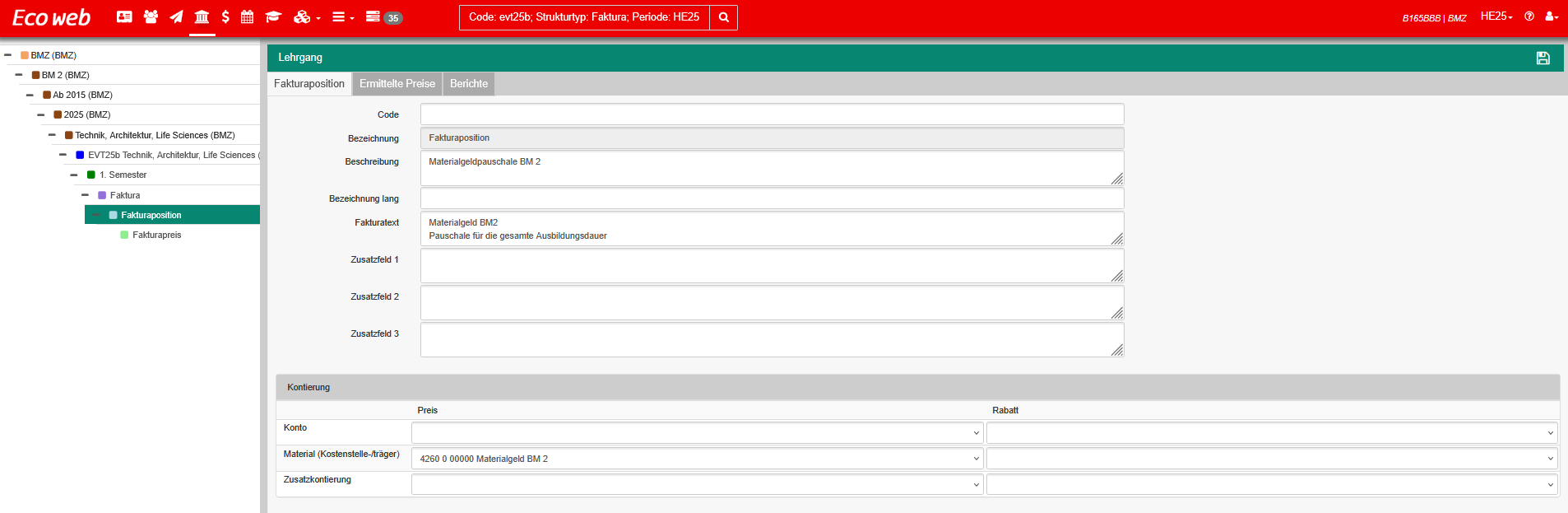Click the Eco web logo
The image size is (1568, 513).
tap(51, 17)
